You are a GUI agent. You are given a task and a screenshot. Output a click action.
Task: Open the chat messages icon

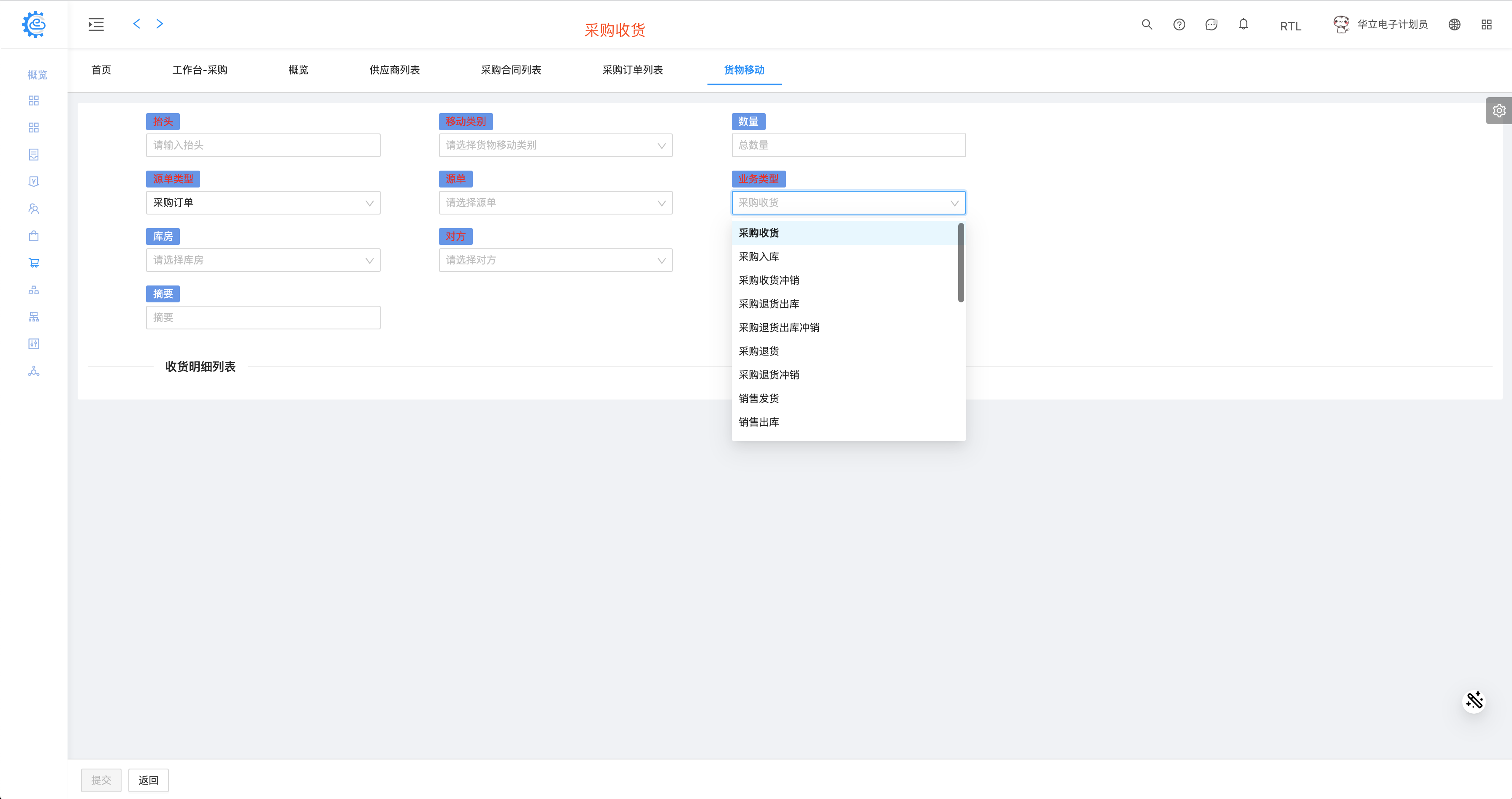pos(1211,24)
